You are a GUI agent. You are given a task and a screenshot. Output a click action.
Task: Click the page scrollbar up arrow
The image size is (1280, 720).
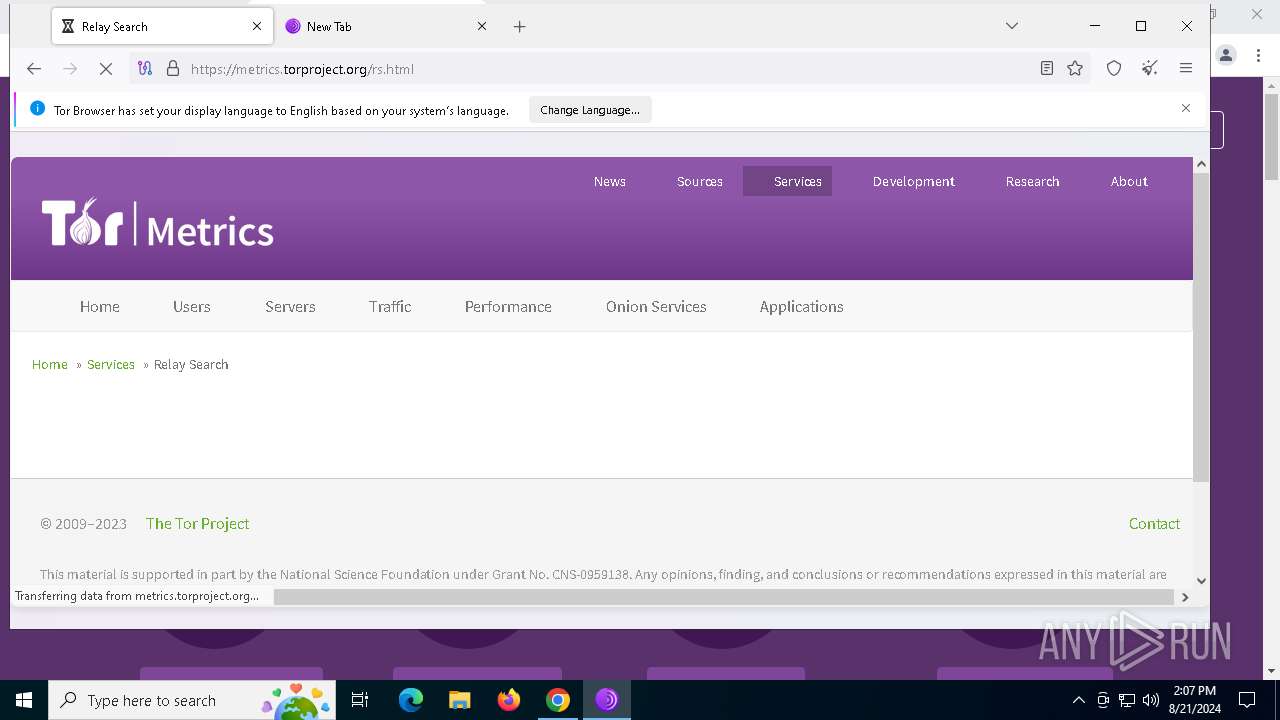[1202, 164]
